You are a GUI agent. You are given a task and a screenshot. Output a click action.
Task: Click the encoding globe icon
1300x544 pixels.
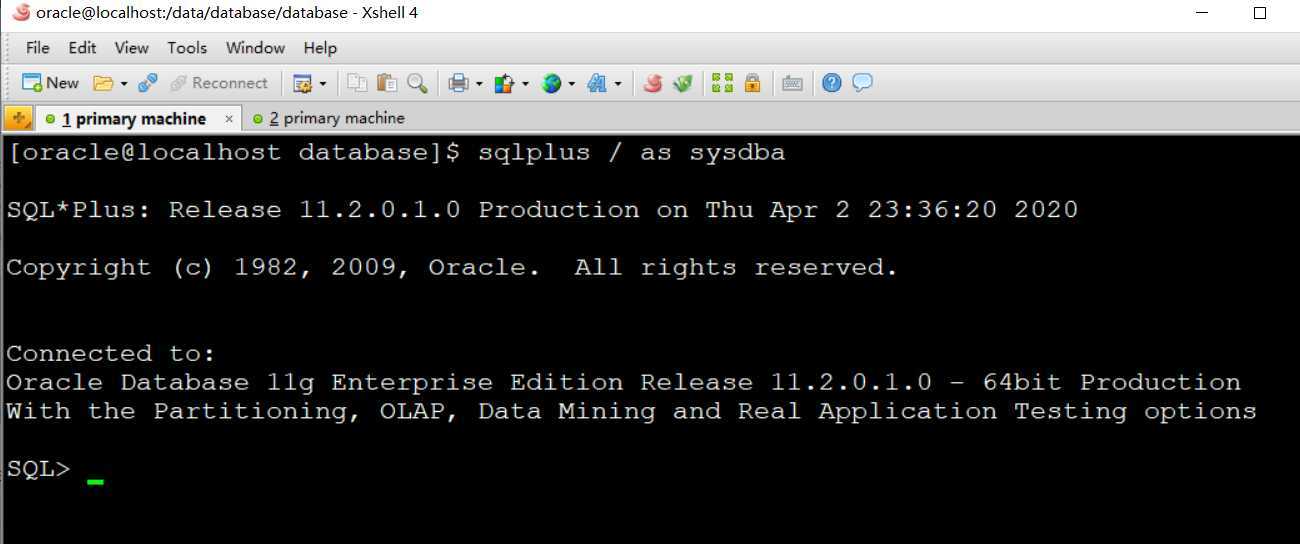551,83
